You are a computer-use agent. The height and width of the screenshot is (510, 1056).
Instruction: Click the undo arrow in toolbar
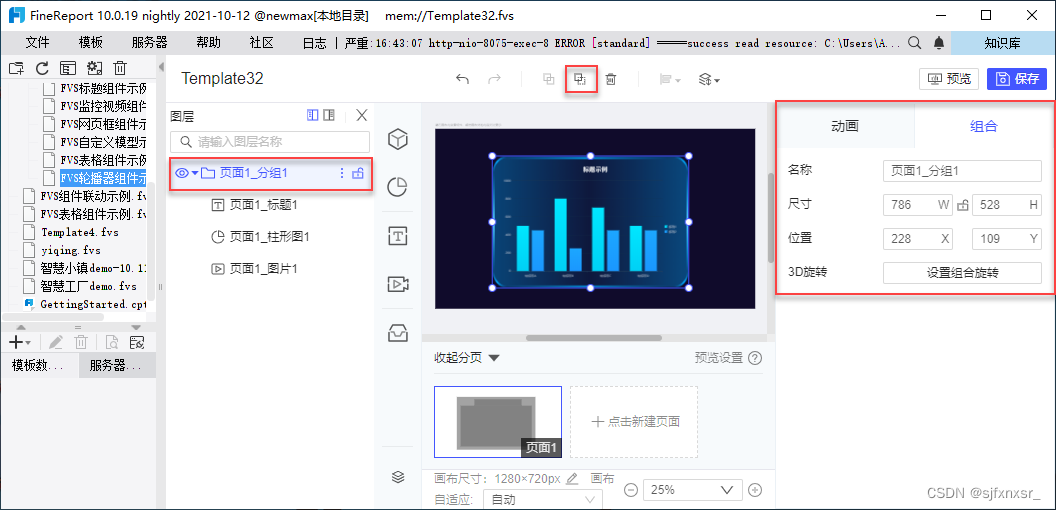click(462, 79)
